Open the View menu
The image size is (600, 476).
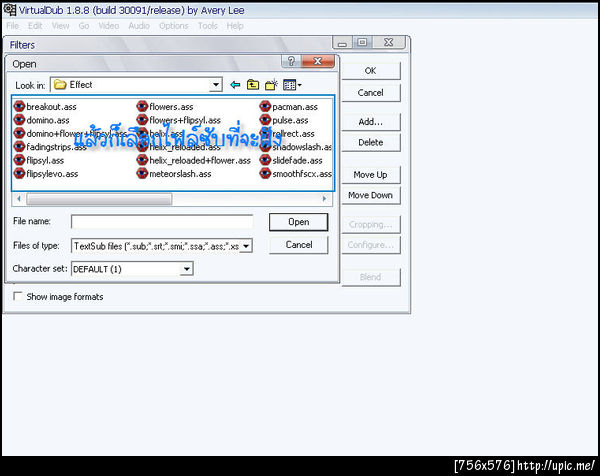coord(60,26)
